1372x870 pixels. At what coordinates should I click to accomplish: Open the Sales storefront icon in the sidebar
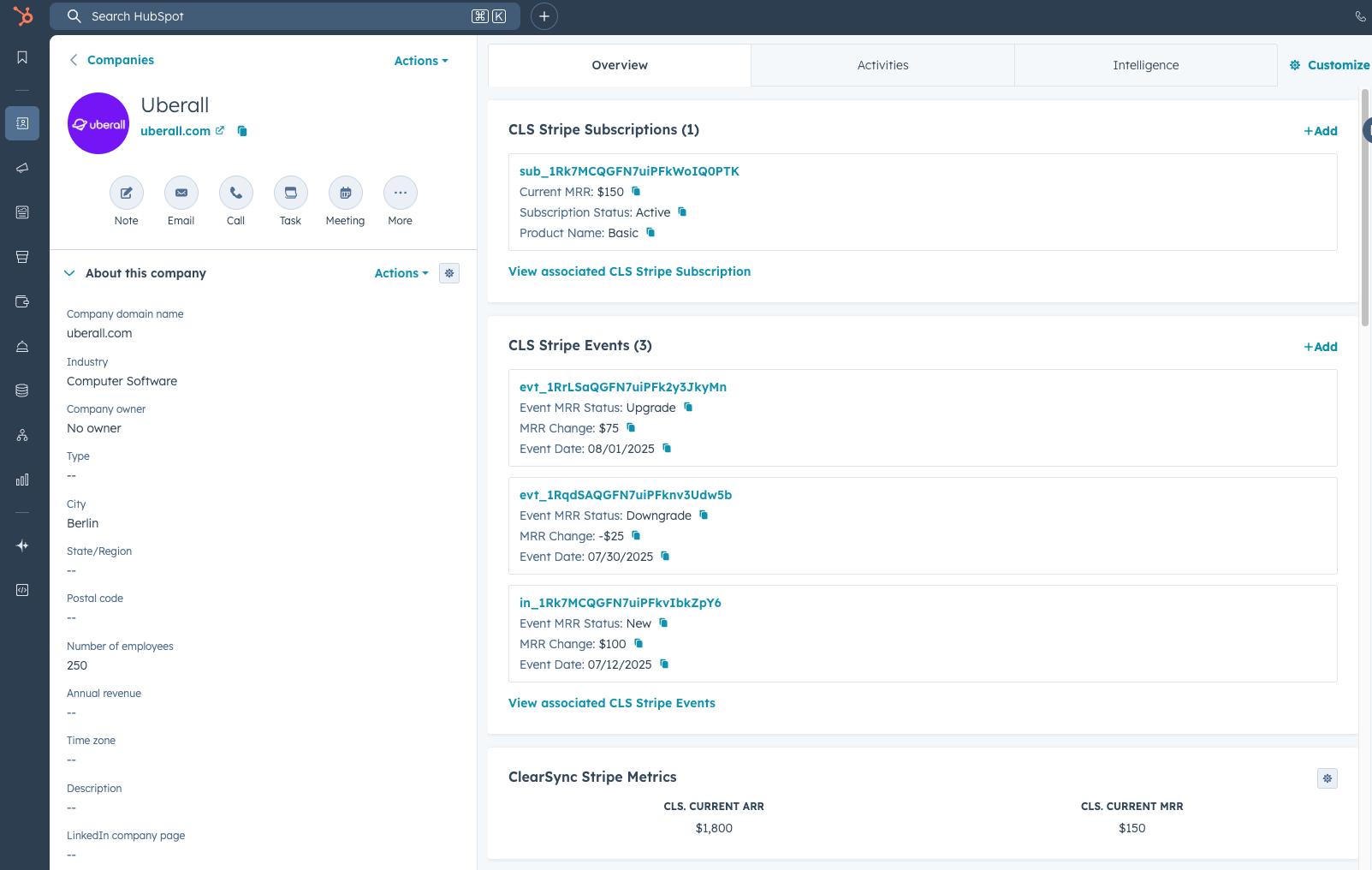point(22,257)
